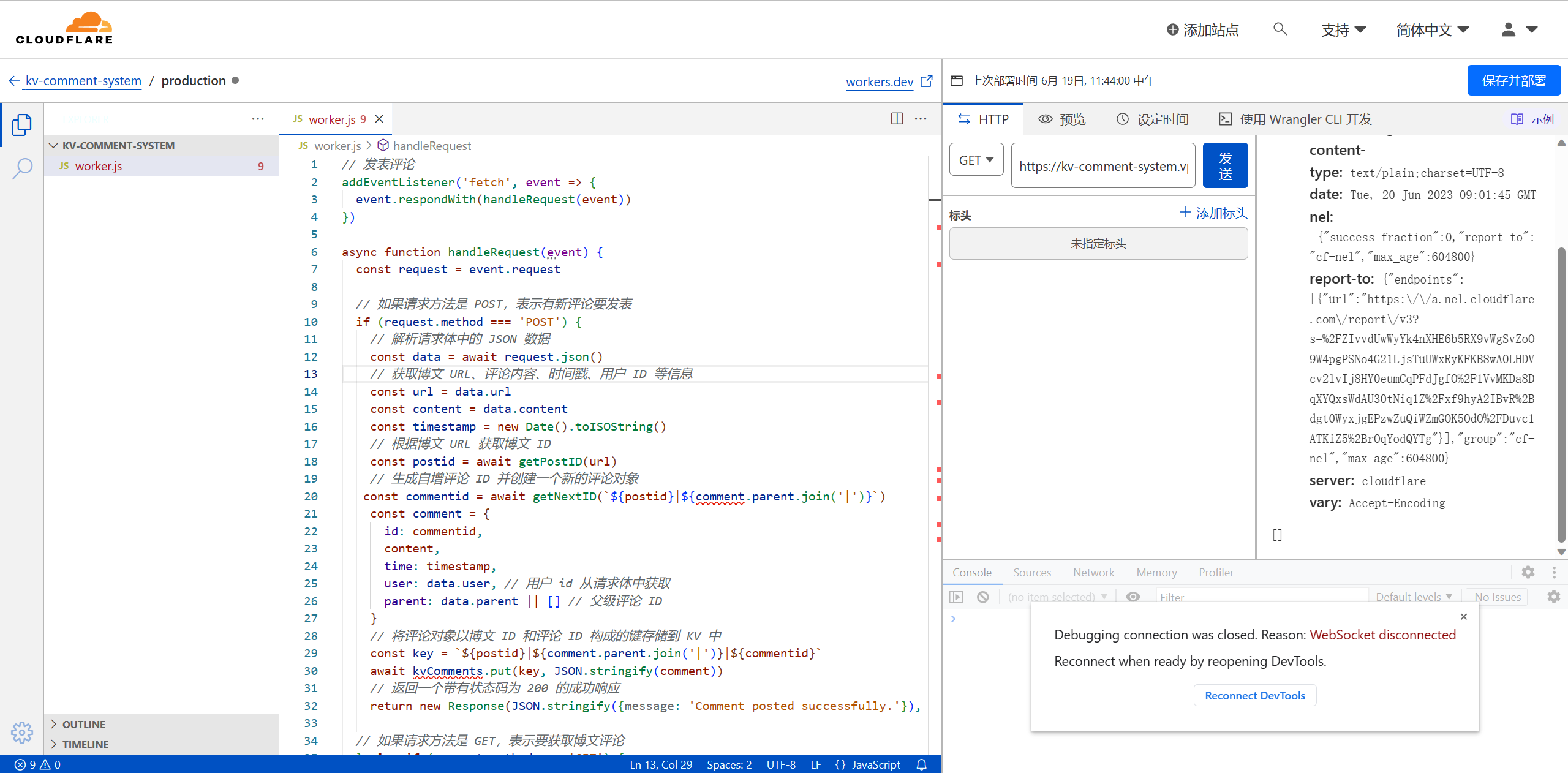Screen dimensions: 1568x773
Task: Toggle the console live expression eye icon
Action: click(x=1133, y=597)
